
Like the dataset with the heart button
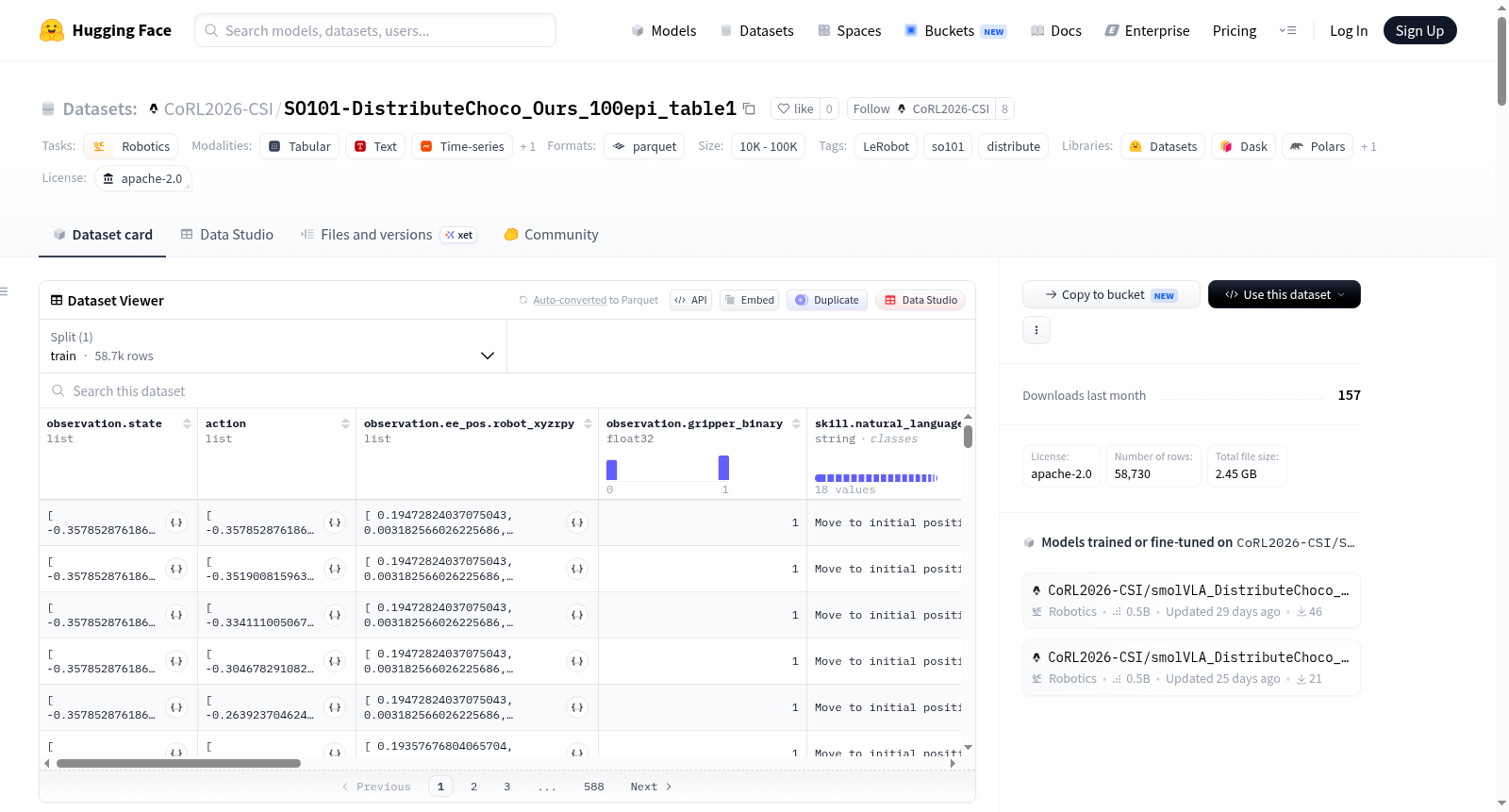(x=795, y=108)
